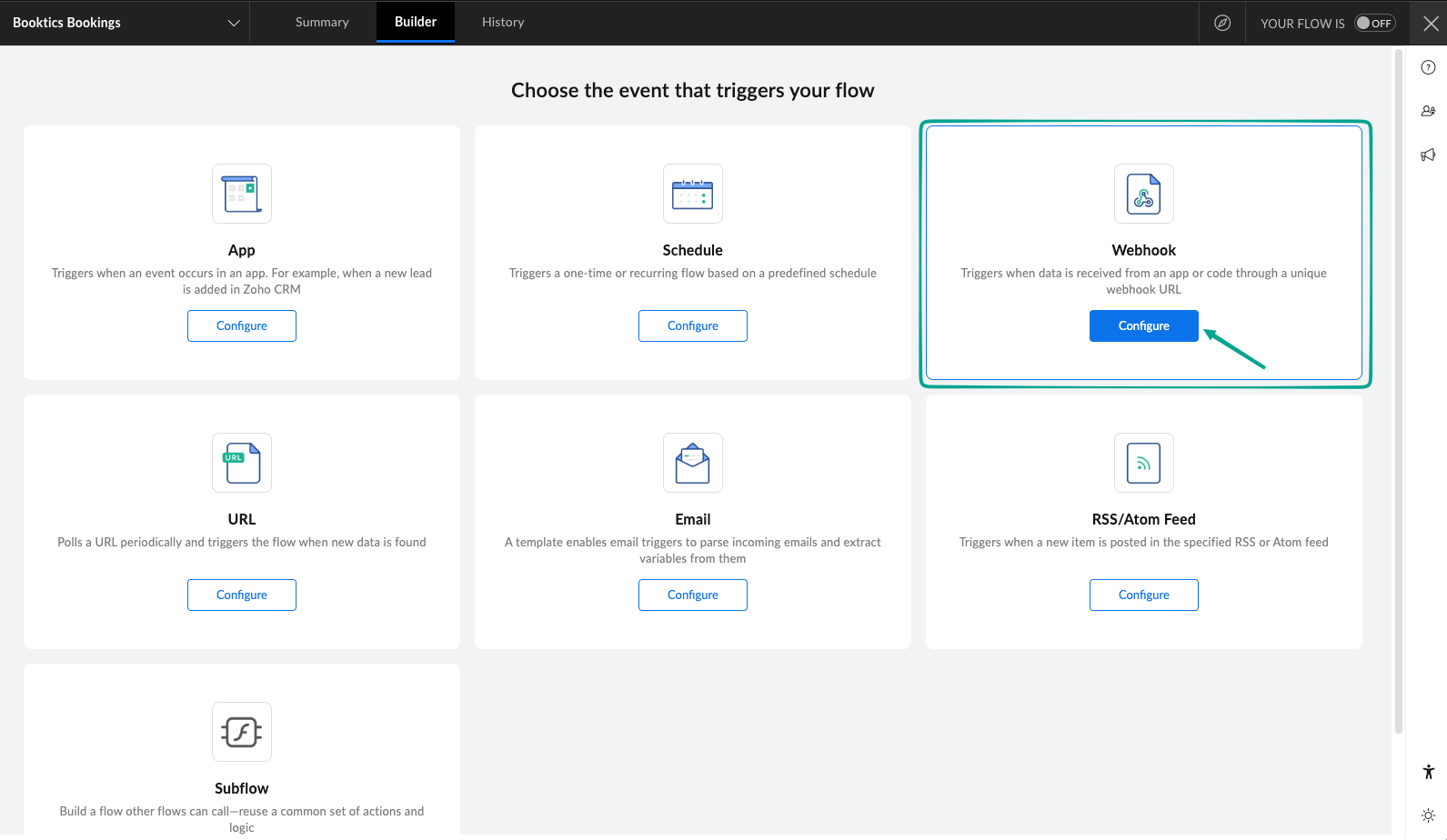Click the 'URL' card title
1447x840 pixels.
pos(242,519)
